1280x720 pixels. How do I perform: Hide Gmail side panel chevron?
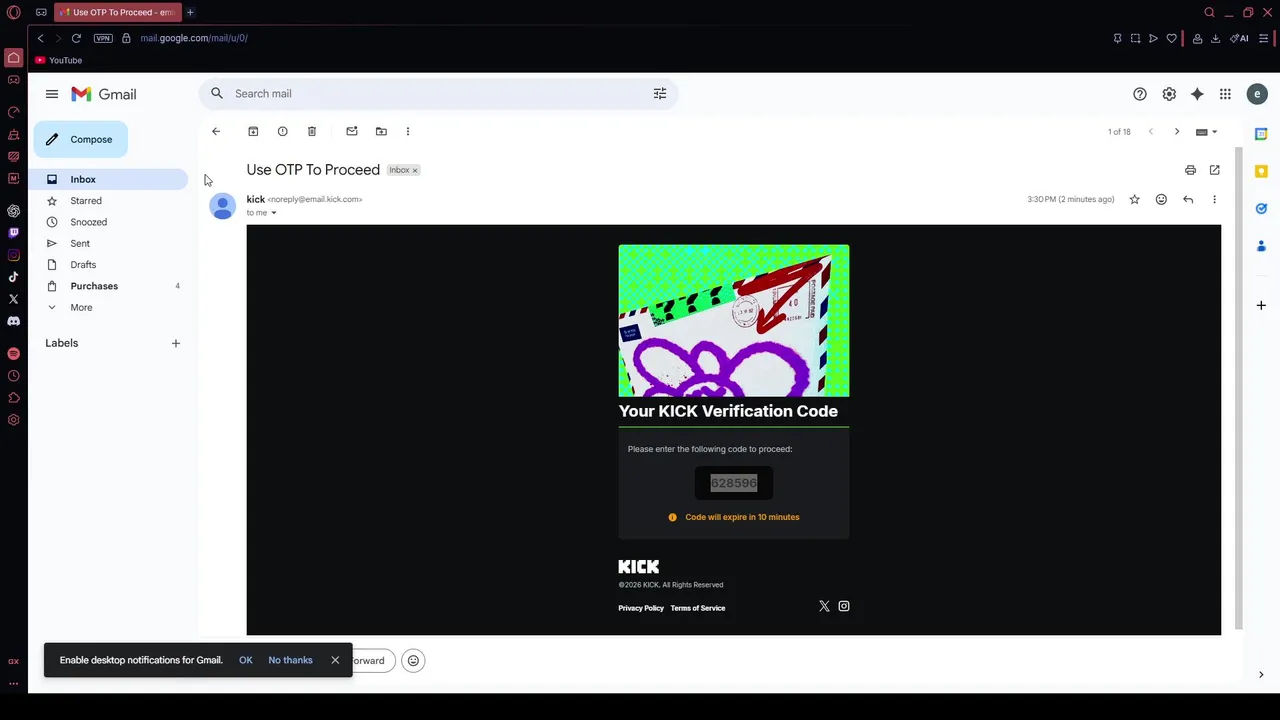point(1261,674)
